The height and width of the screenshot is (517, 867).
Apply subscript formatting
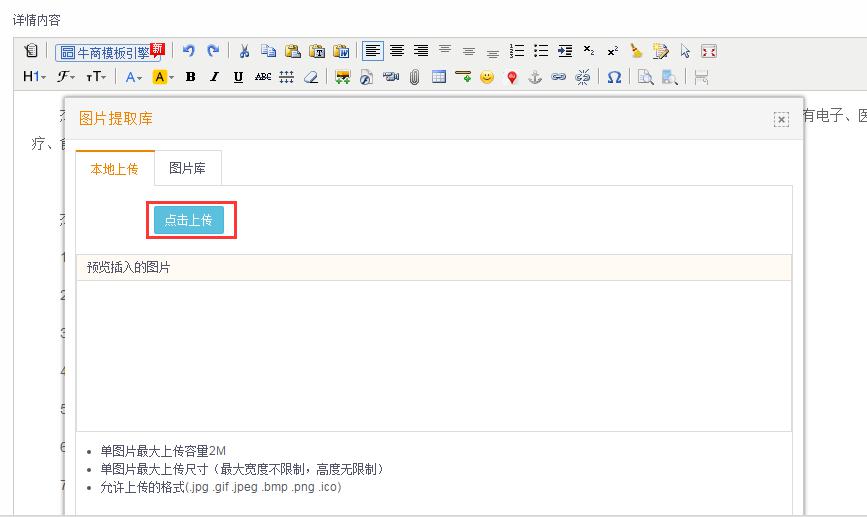coord(589,51)
